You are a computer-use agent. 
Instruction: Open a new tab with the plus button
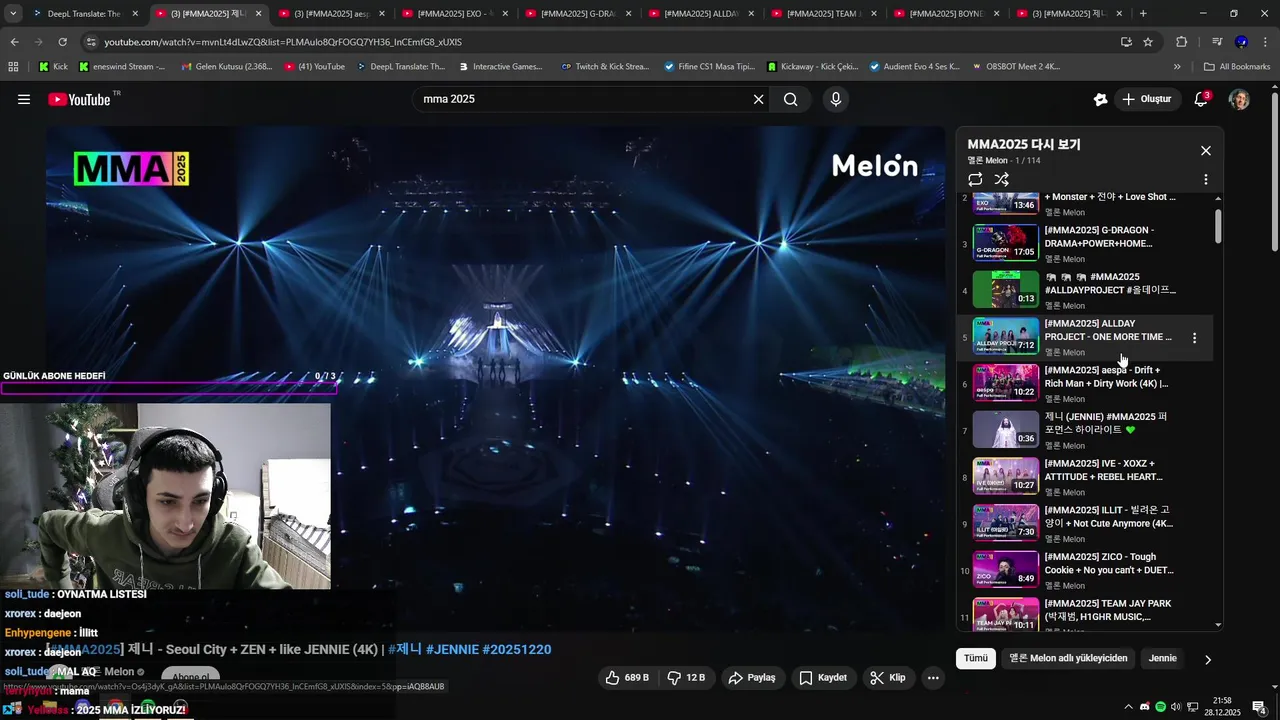pos(1143,14)
